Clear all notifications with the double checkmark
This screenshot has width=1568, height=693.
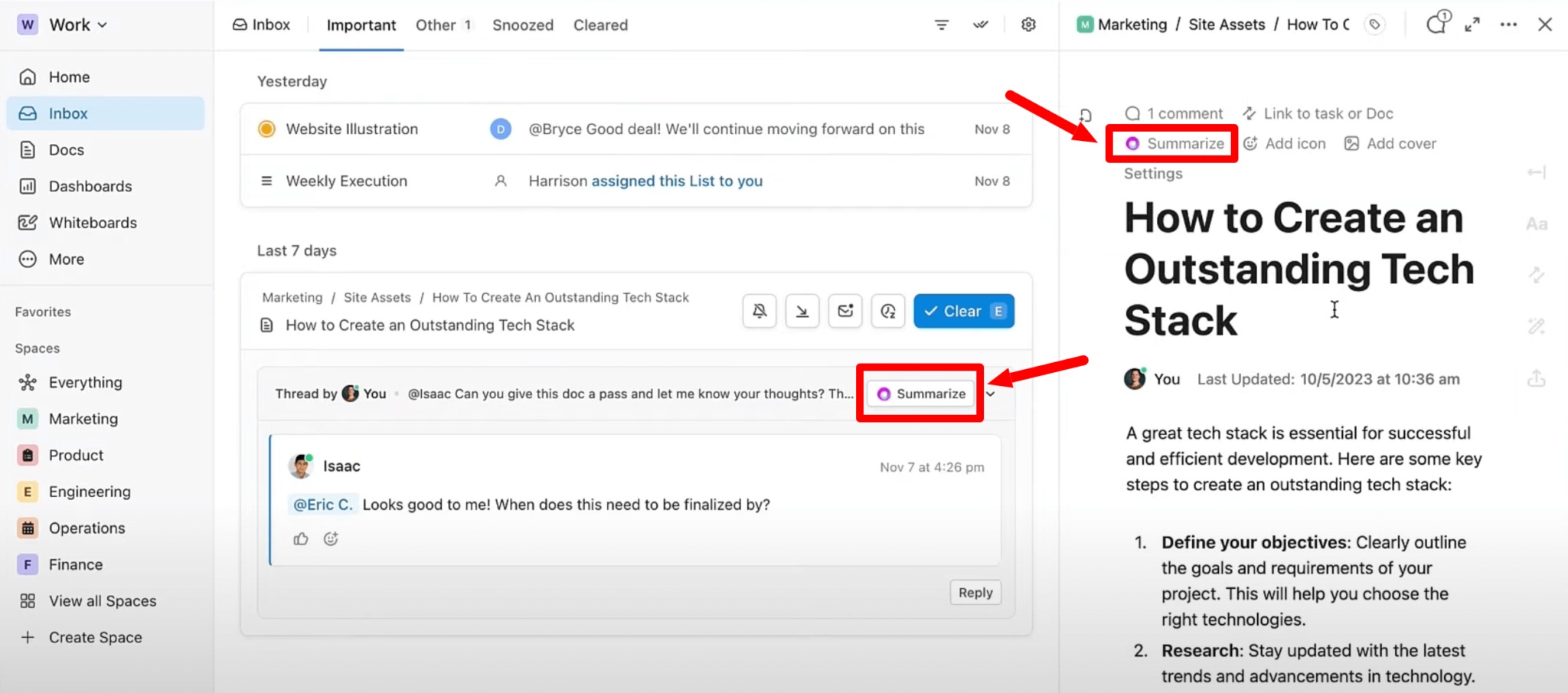click(980, 25)
